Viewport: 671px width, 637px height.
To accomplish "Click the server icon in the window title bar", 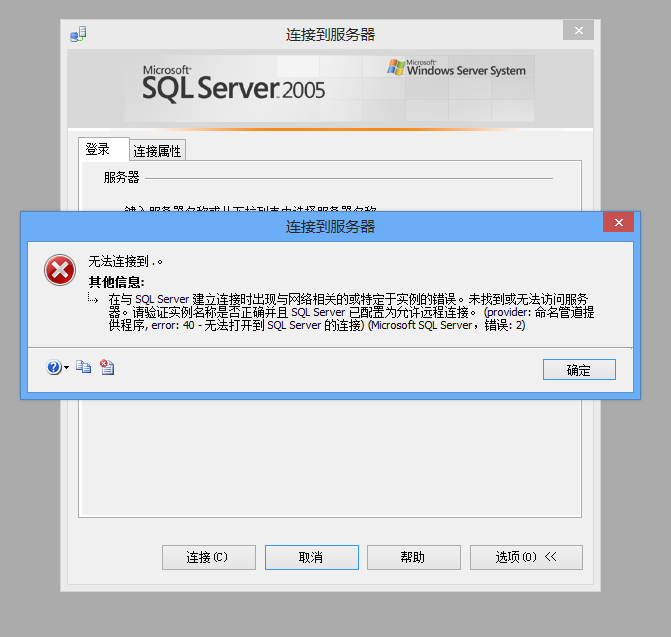I will tap(78, 35).
